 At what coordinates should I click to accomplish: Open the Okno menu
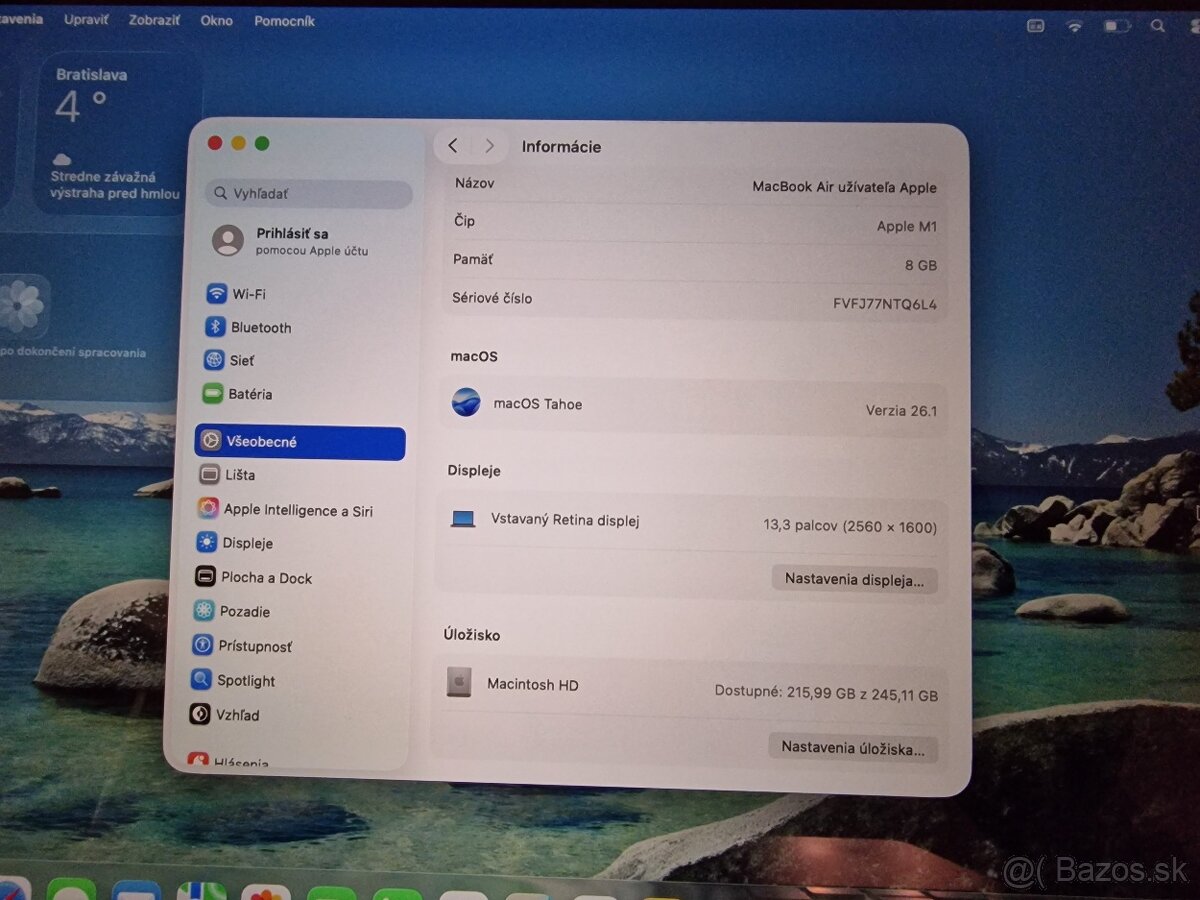pos(216,20)
